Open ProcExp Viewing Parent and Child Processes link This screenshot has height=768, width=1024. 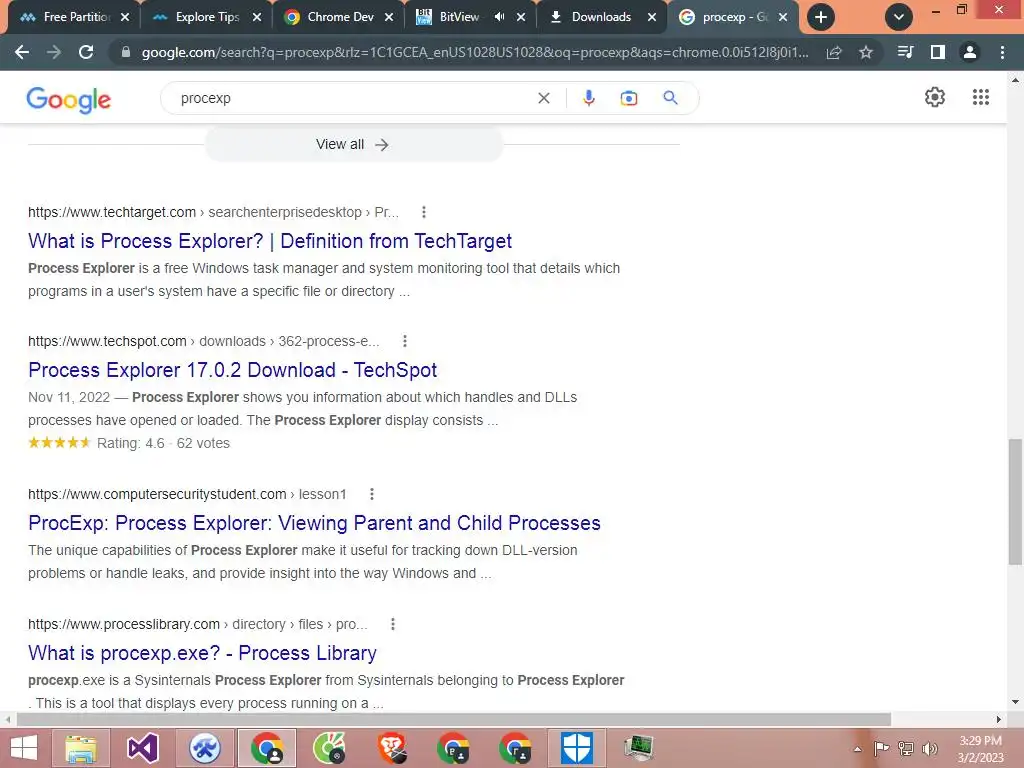(x=314, y=523)
